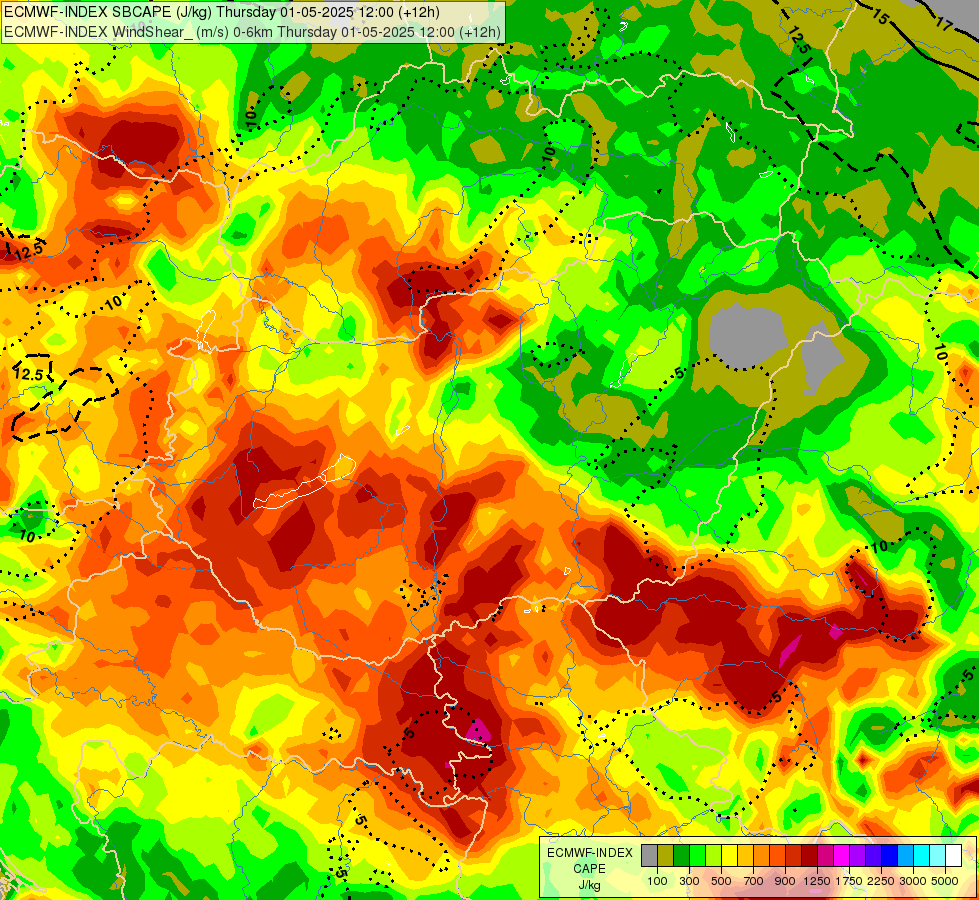Click the gray legend swatch below 100

tap(649, 856)
